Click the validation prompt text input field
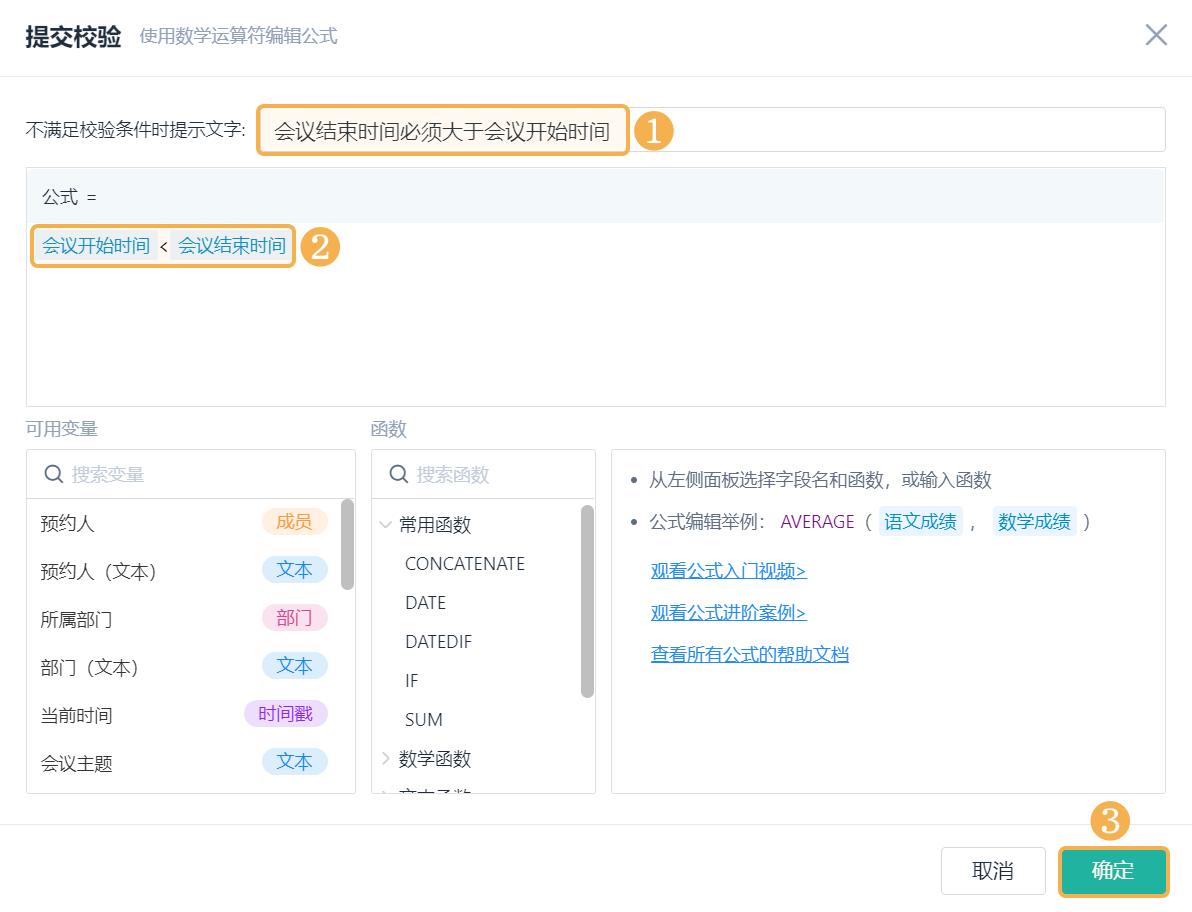 pos(443,129)
